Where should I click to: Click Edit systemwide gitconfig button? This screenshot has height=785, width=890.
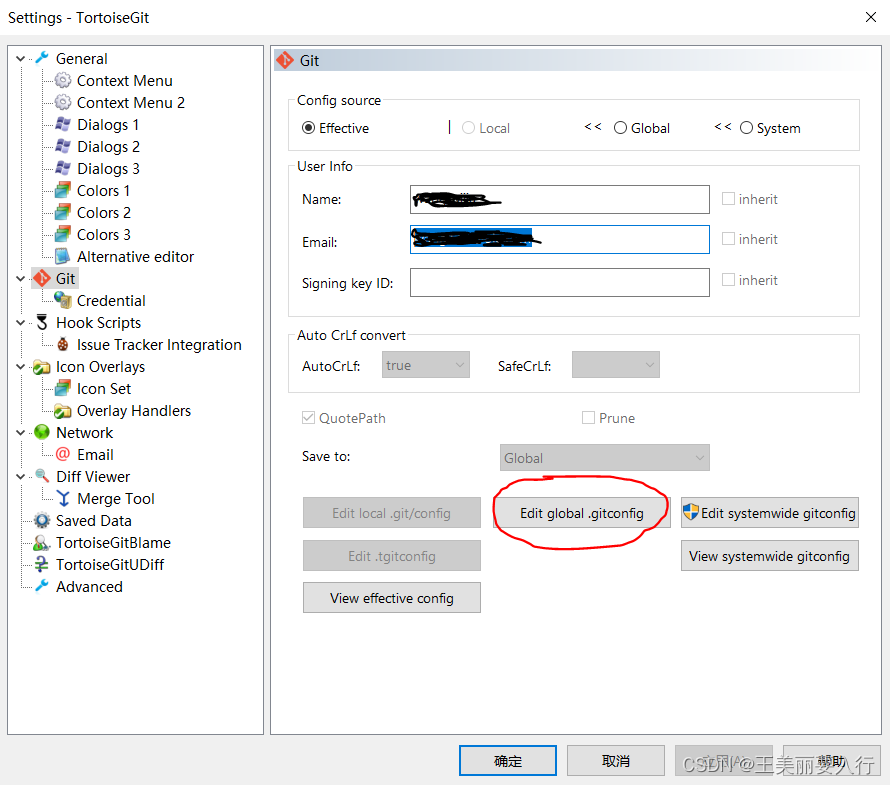pos(770,513)
